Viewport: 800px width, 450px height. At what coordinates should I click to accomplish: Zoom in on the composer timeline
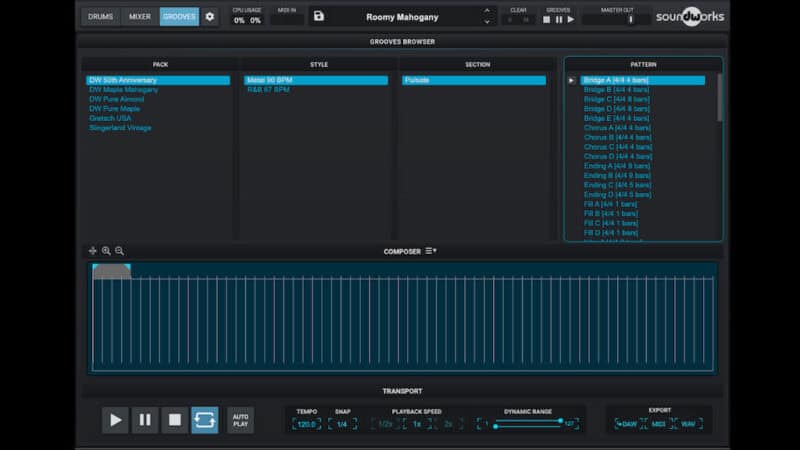106,251
